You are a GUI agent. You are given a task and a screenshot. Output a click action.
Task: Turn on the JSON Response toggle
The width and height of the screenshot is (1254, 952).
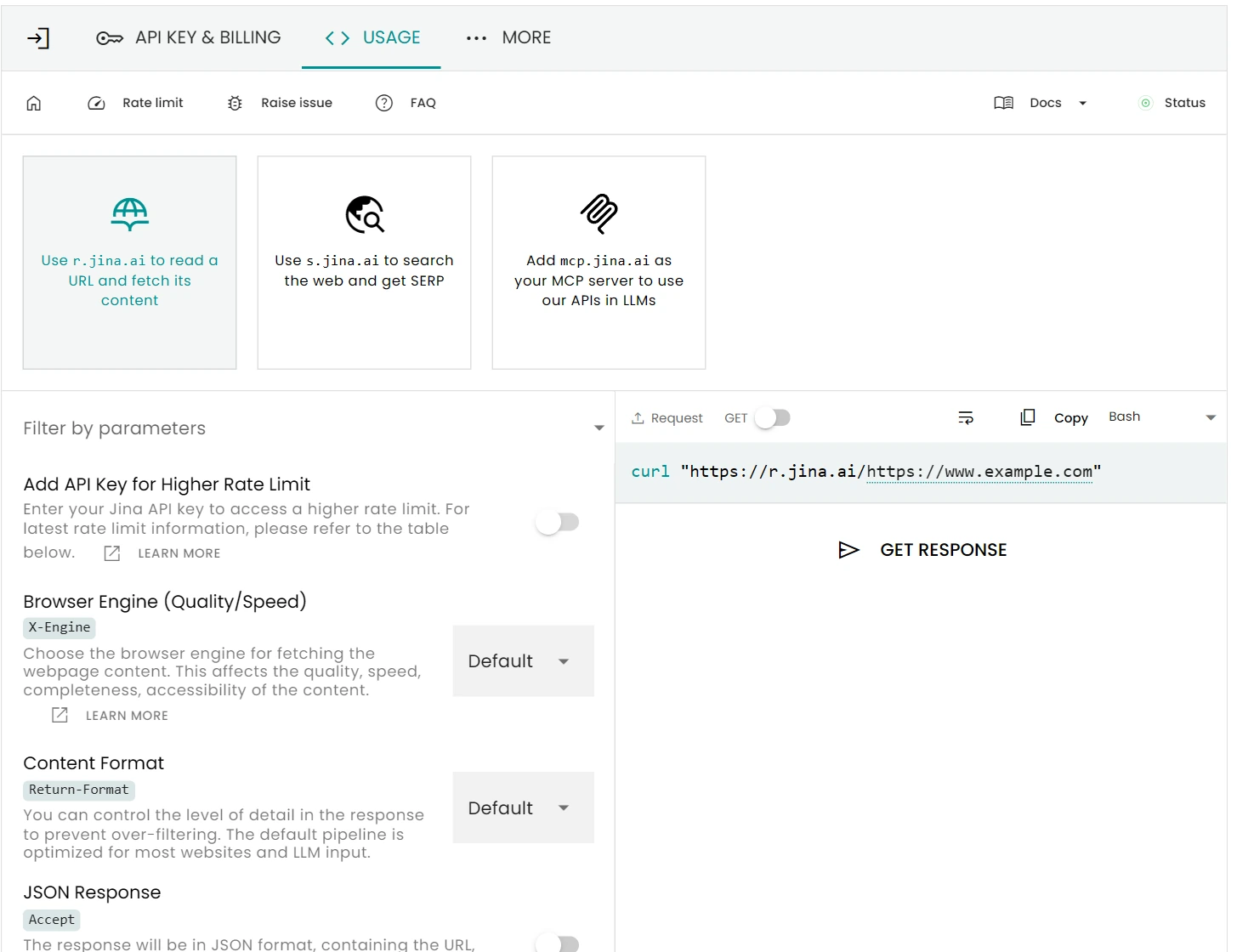coord(558,943)
